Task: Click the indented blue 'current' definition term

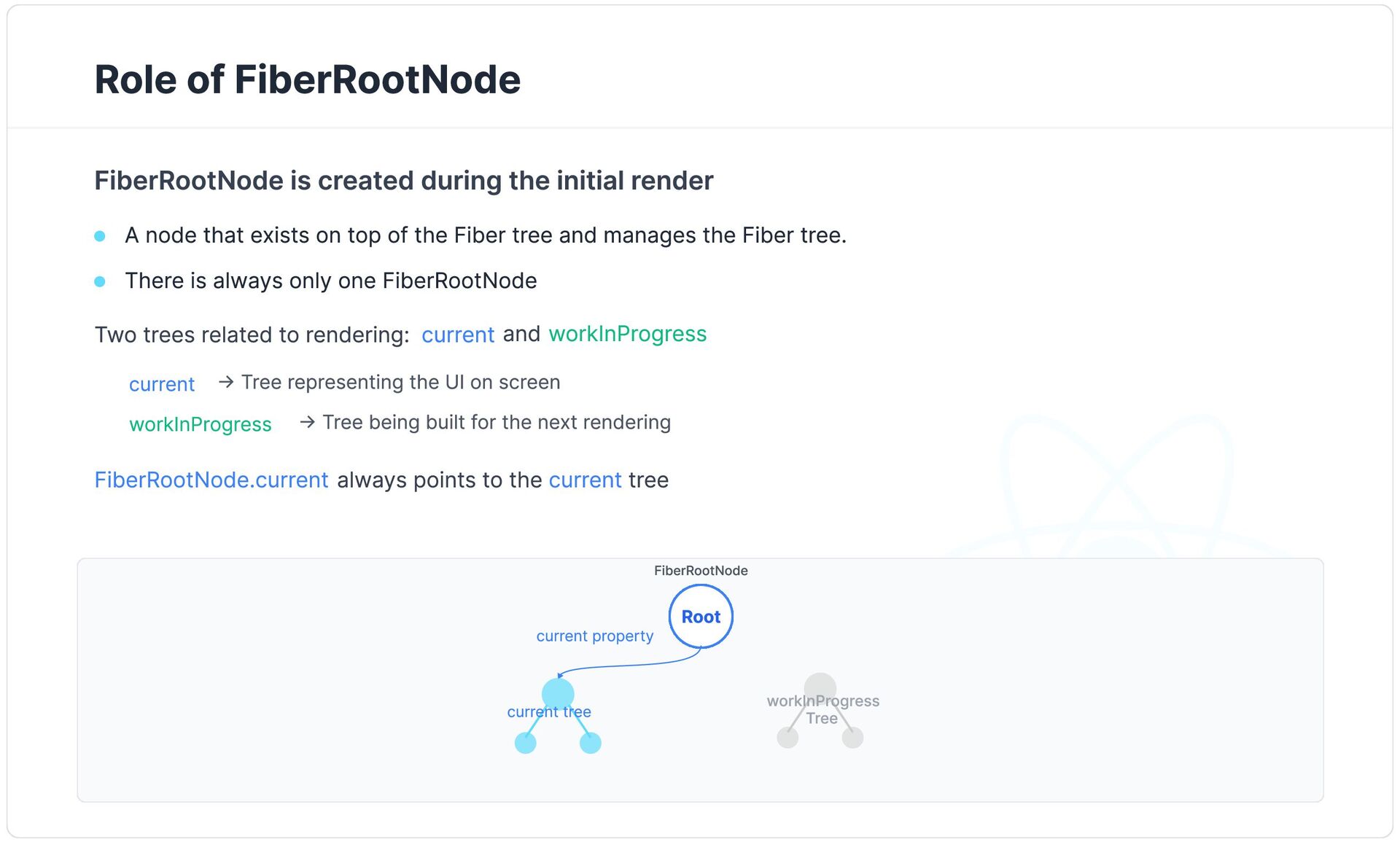Action: (x=162, y=384)
